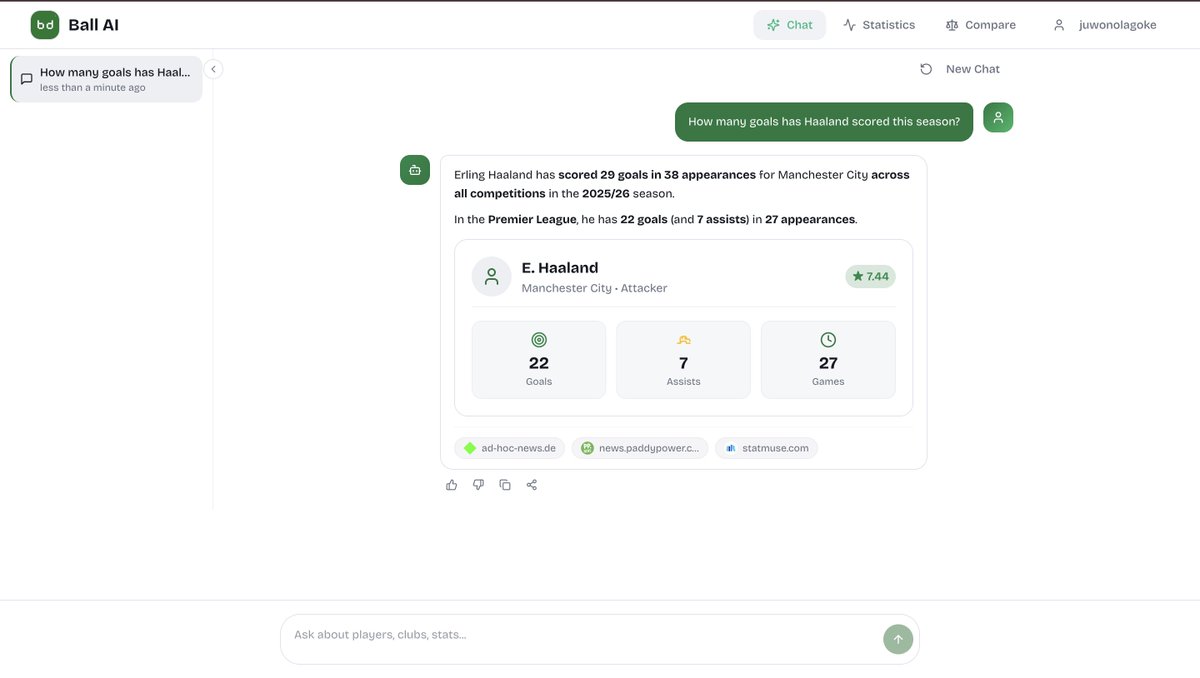Image resolution: width=1200 pixels, height=678 pixels.
Task: Open the ad-hoc-news.de source link
Action: [x=510, y=448]
